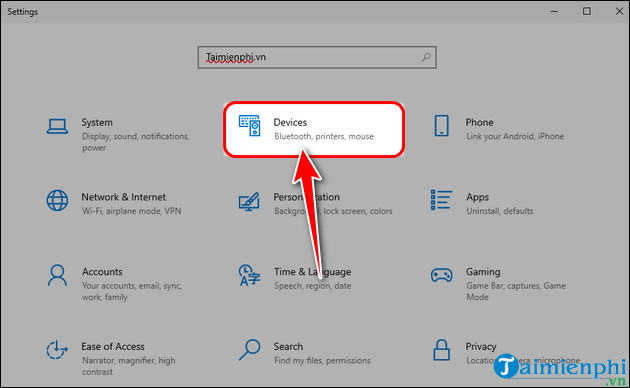630x388 pixels.
Task: Select the Search magnifier category icon
Action: coord(249,350)
